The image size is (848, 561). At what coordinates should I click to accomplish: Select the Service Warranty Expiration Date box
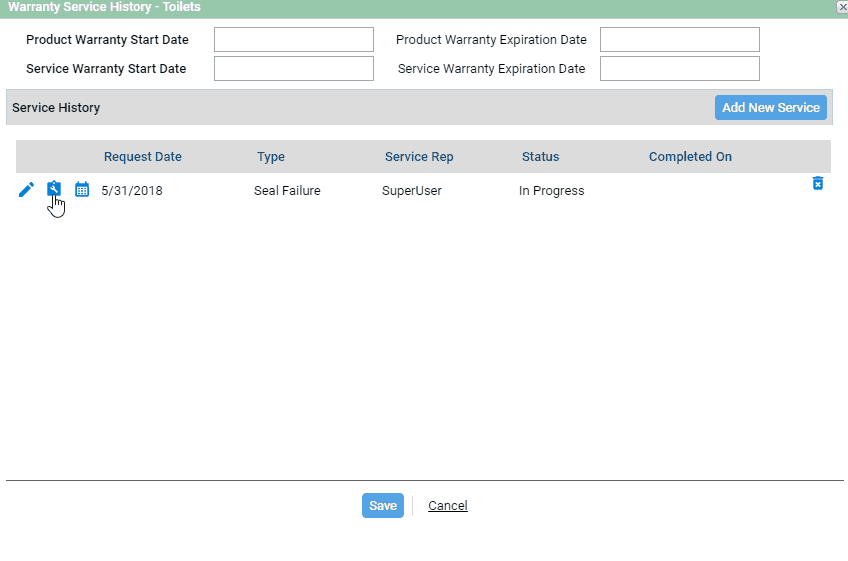click(680, 69)
